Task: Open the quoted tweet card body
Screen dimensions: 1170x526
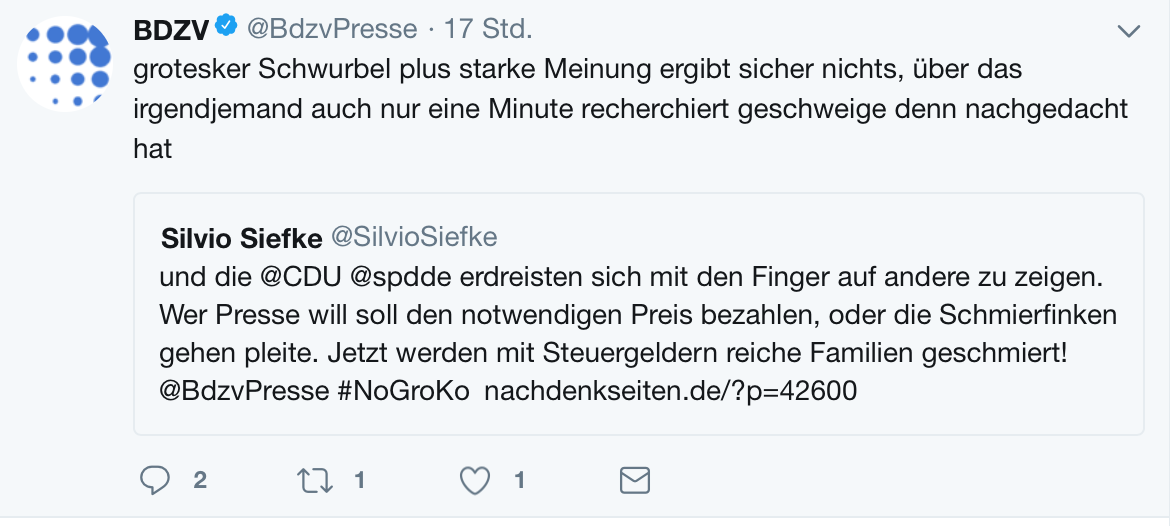Action: click(x=639, y=314)
